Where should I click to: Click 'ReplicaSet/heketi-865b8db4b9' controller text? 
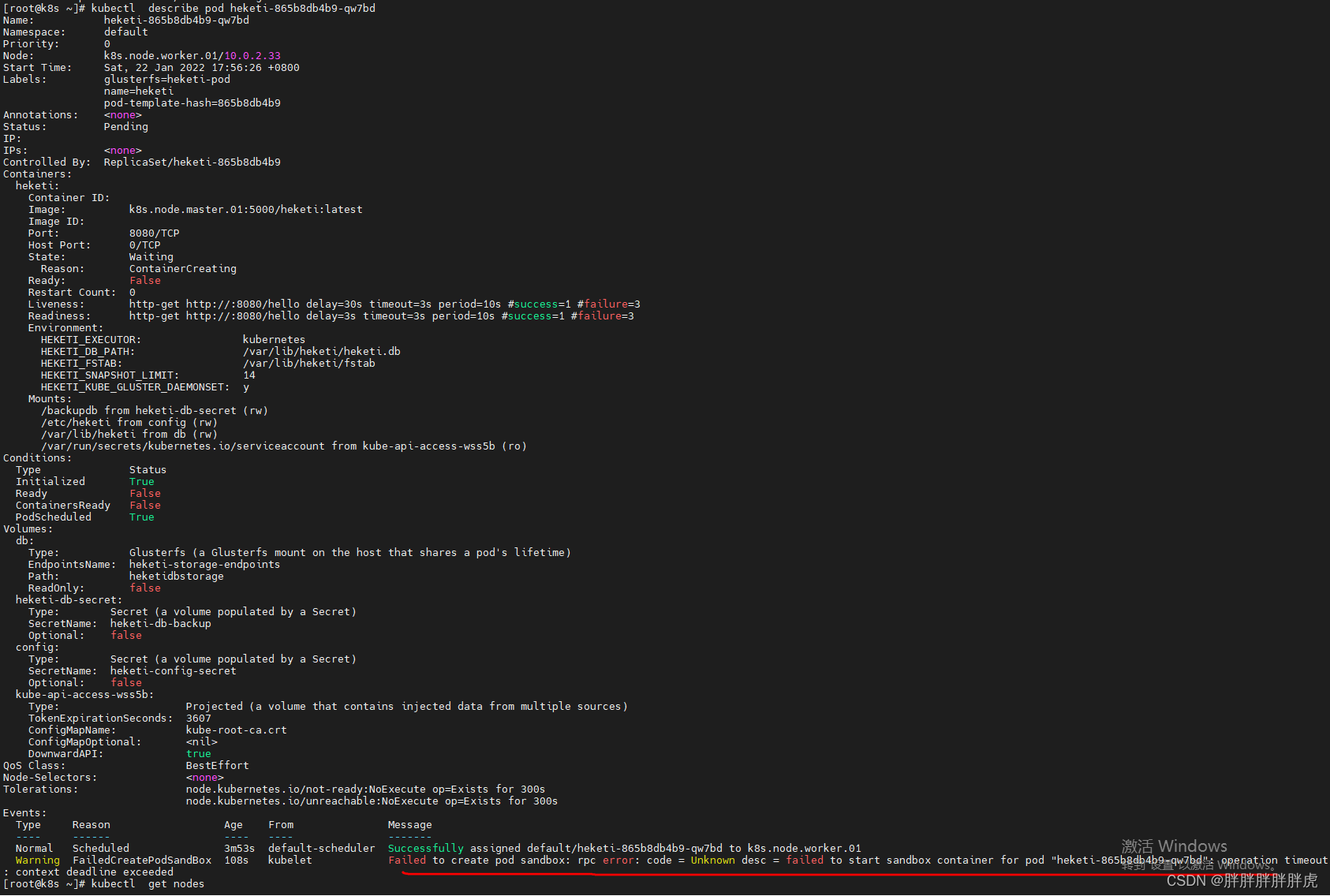192,162
